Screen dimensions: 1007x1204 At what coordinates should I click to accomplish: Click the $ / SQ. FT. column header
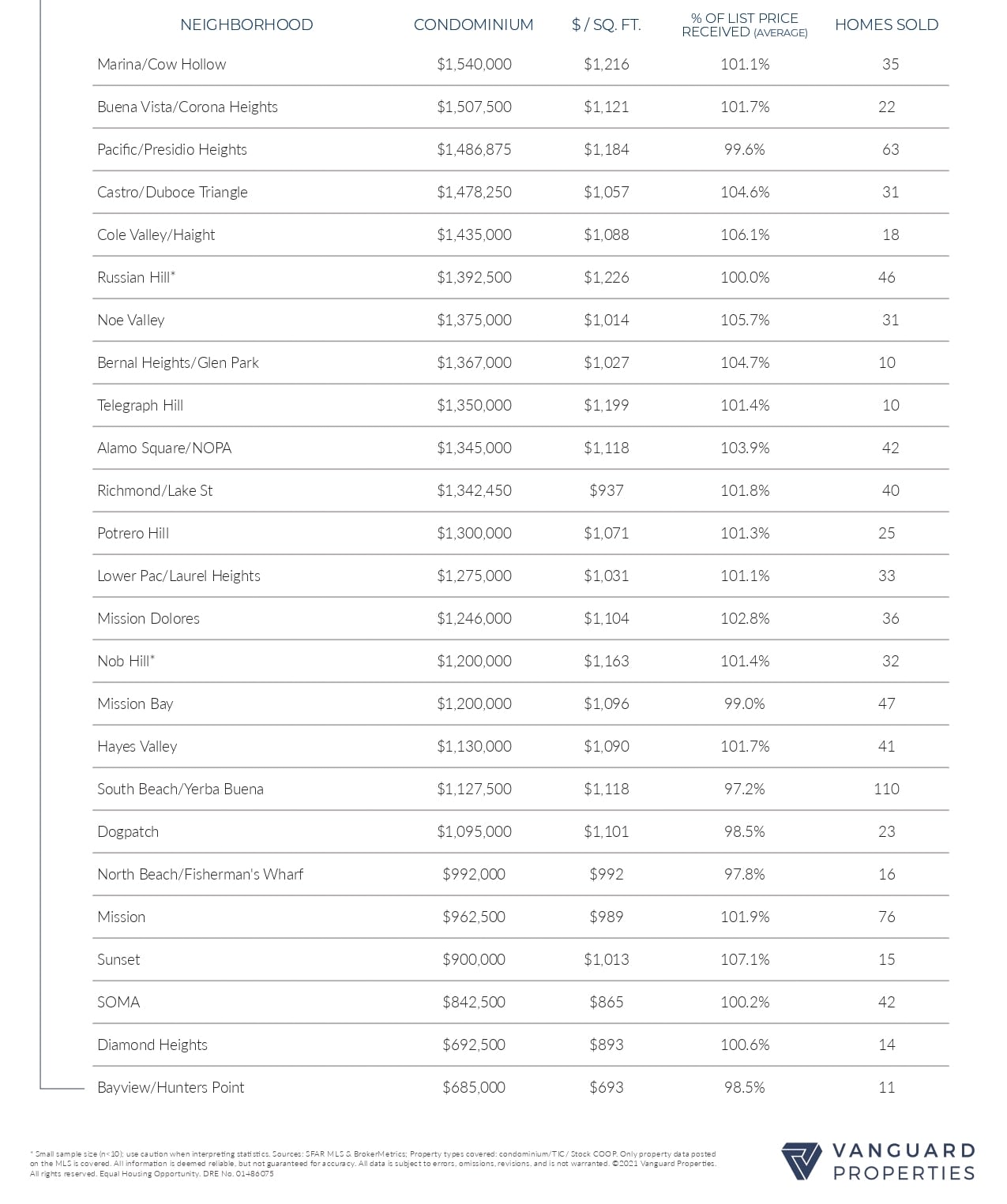(x=607, y=24)
